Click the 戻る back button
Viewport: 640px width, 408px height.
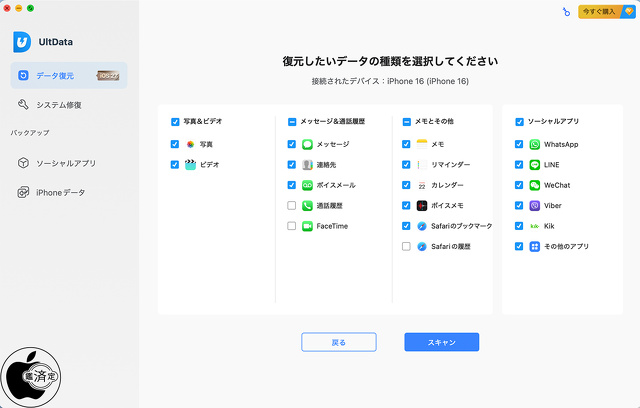[x=339, y=342]
